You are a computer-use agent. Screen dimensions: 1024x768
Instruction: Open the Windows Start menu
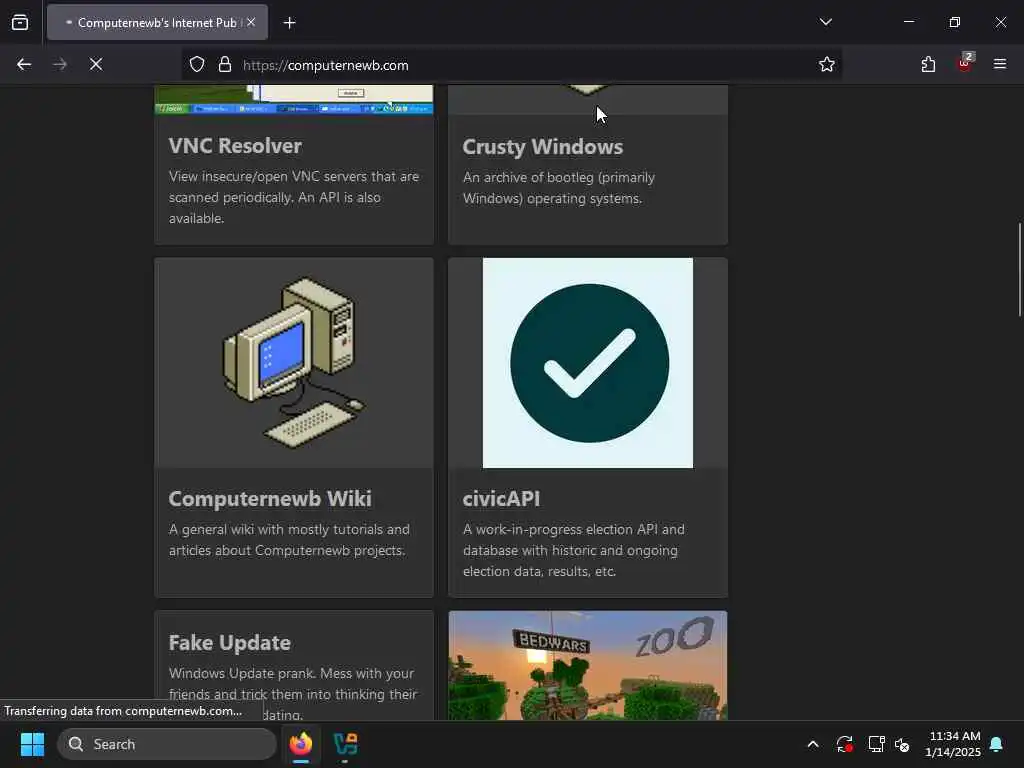32,744
